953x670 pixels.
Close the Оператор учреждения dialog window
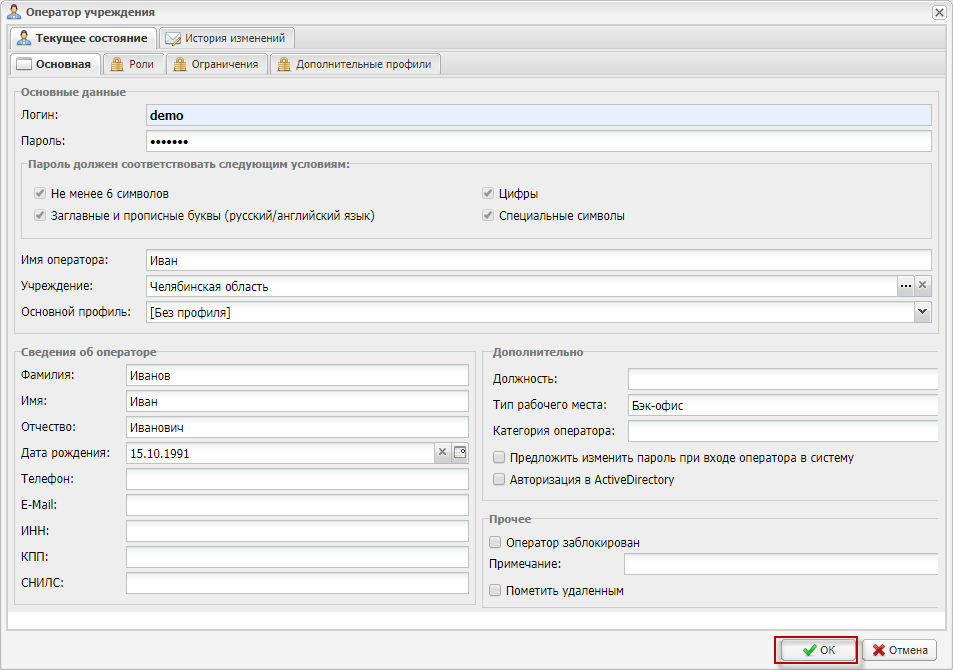pos(938,12)
